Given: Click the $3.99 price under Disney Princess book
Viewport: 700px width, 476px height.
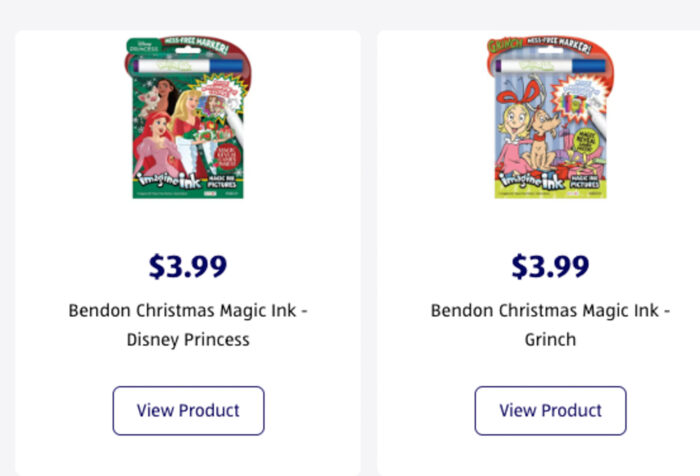Looking at the screenshot, I should [x=188, y=266].
